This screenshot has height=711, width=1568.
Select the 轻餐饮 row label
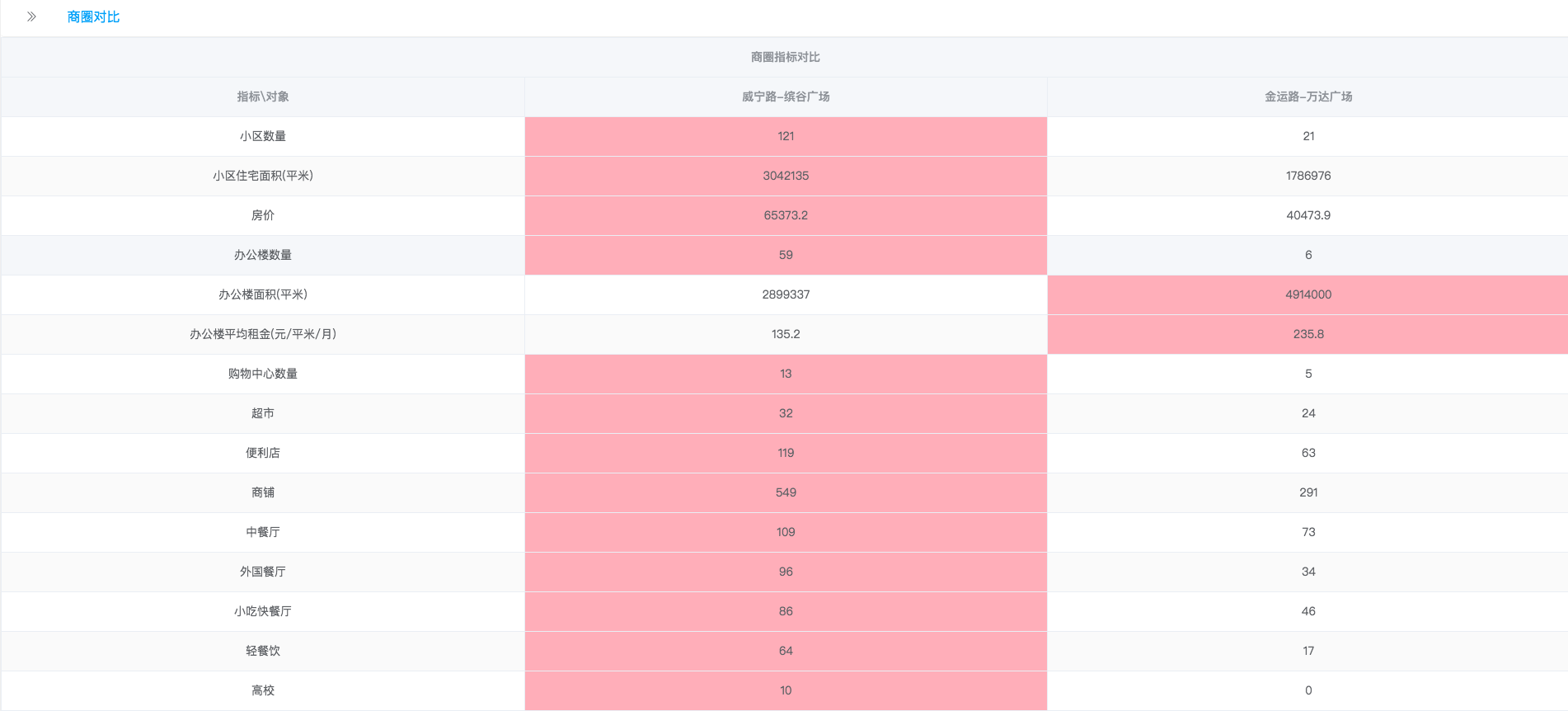263,651
